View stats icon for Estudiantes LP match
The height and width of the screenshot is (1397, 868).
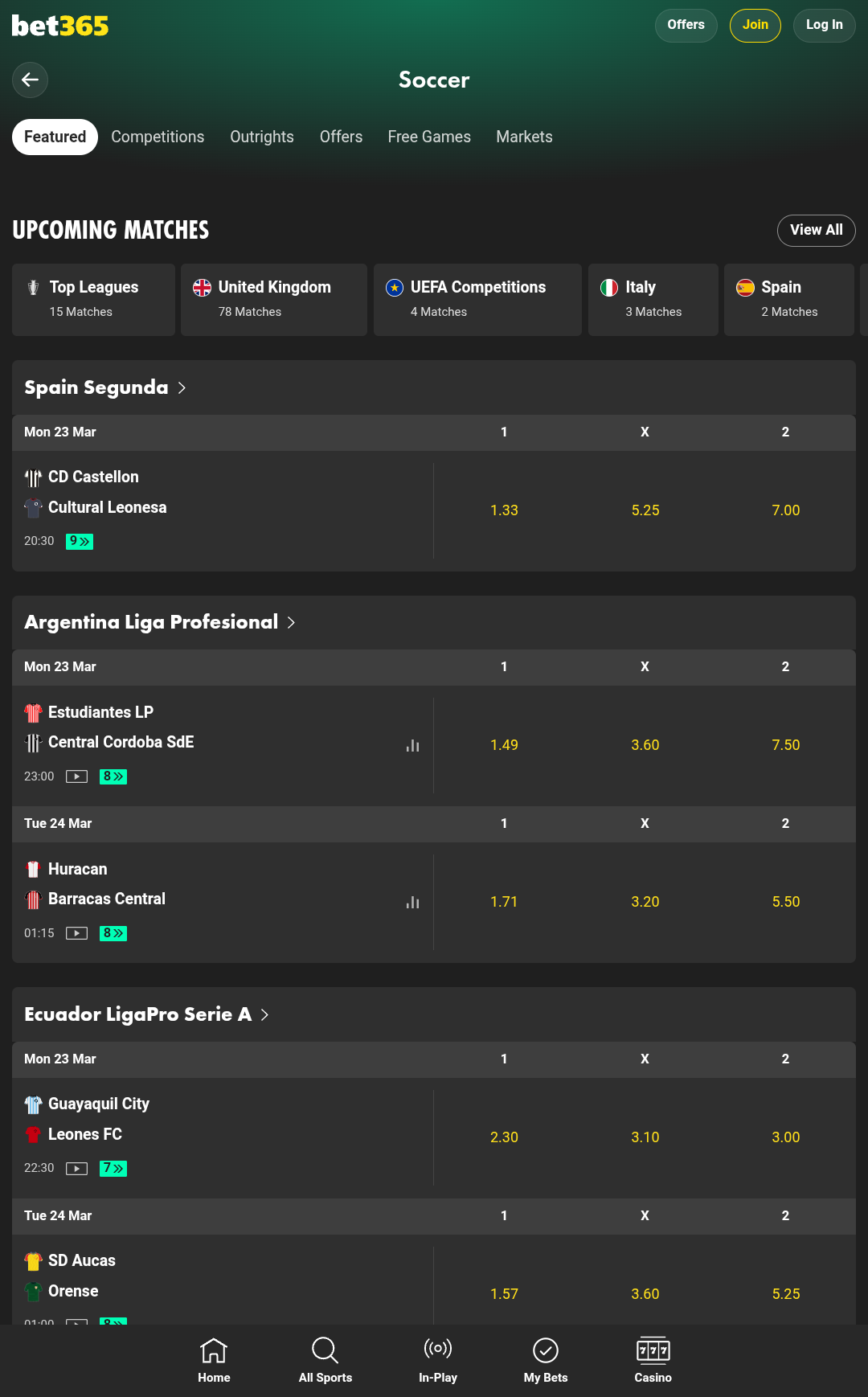pyautogui.click(x=412, y=746)
